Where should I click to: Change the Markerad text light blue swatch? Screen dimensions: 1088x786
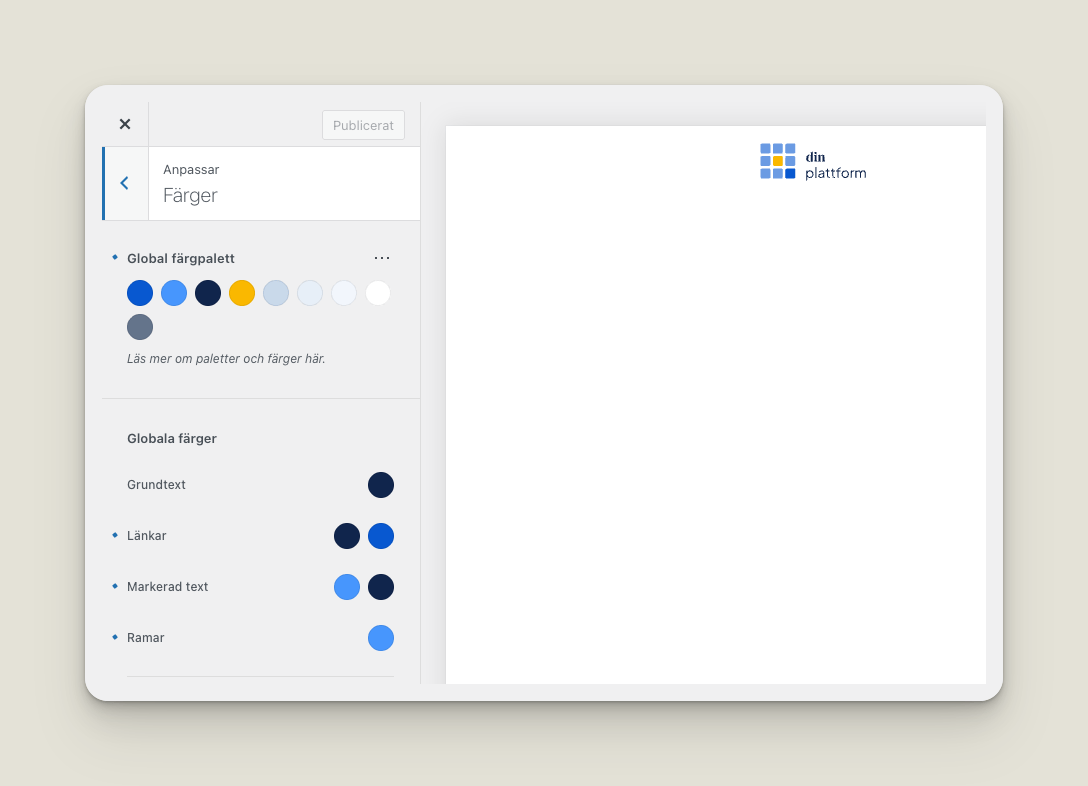pos(347,587)
